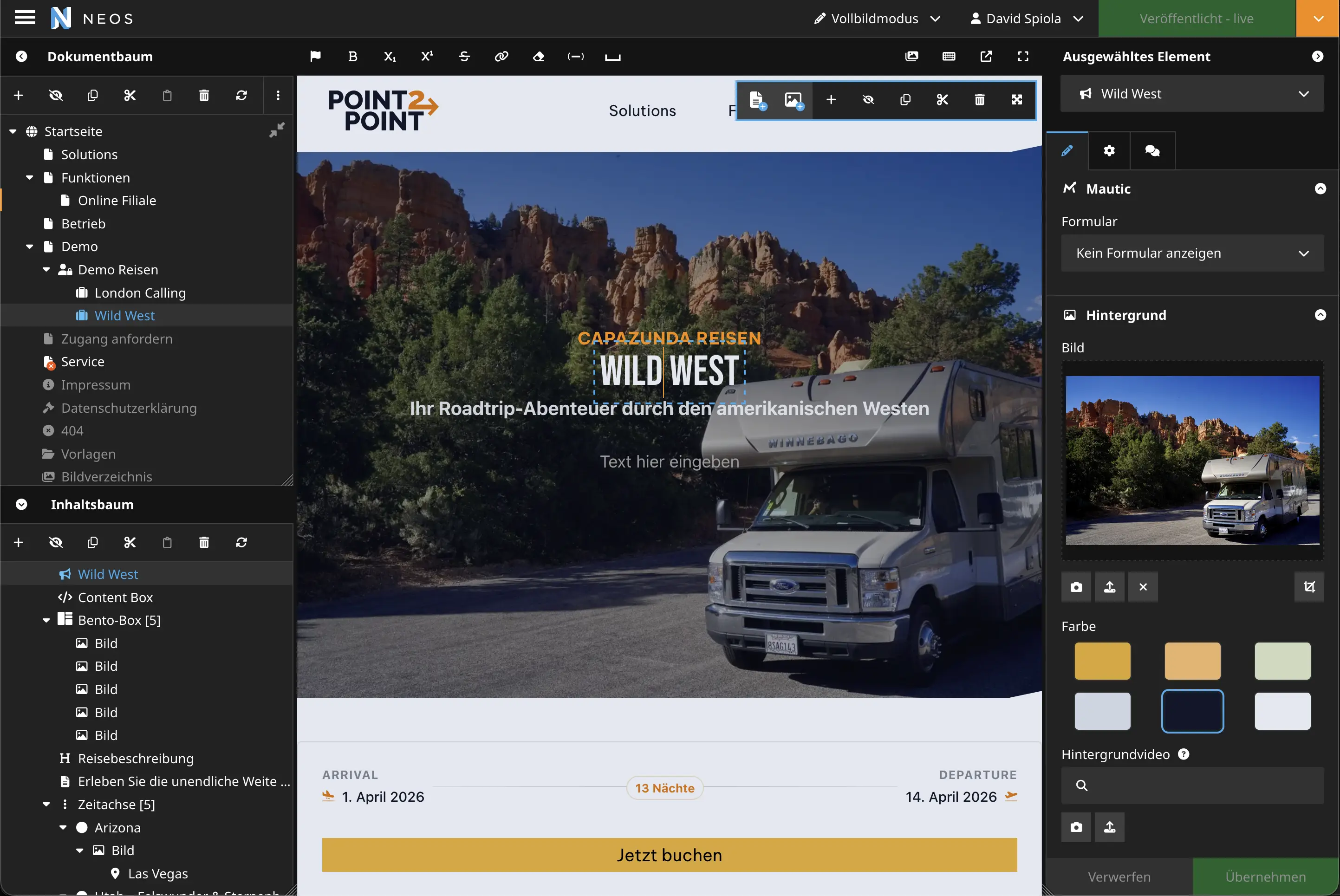Hide element via floating content toolbar

point(868,100)
